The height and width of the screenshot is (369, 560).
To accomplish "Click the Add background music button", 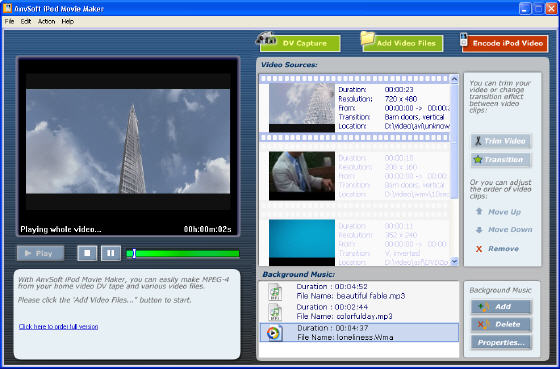I will [501, 307].
